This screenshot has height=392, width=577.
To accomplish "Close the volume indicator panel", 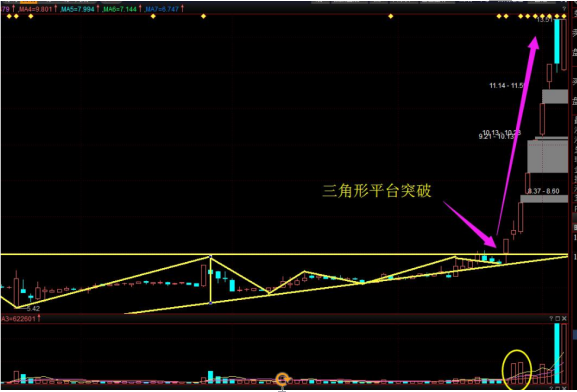I will [x=564, y=318].
